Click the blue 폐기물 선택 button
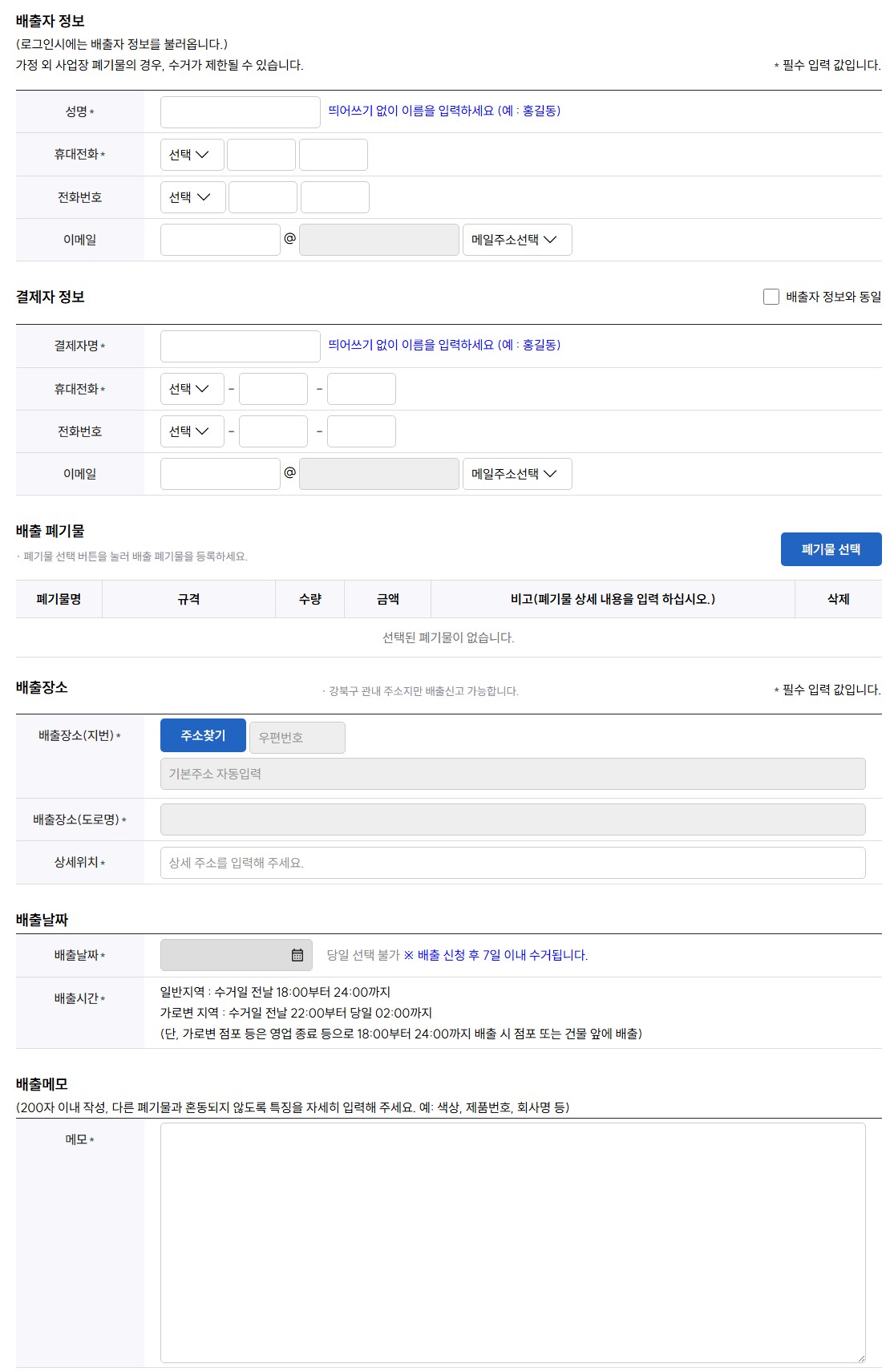 click(831, 549)
